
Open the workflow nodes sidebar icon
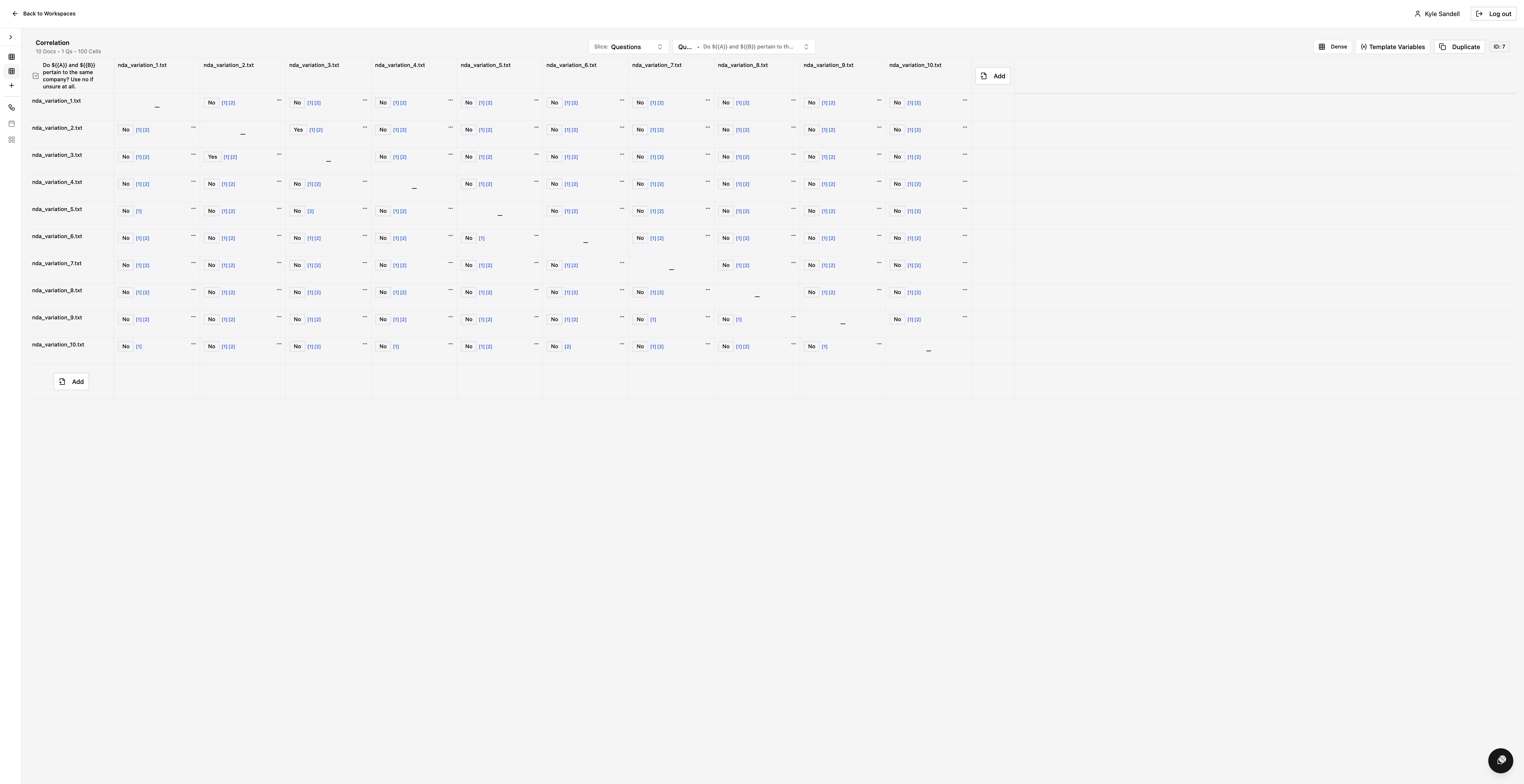pos(11,108)
